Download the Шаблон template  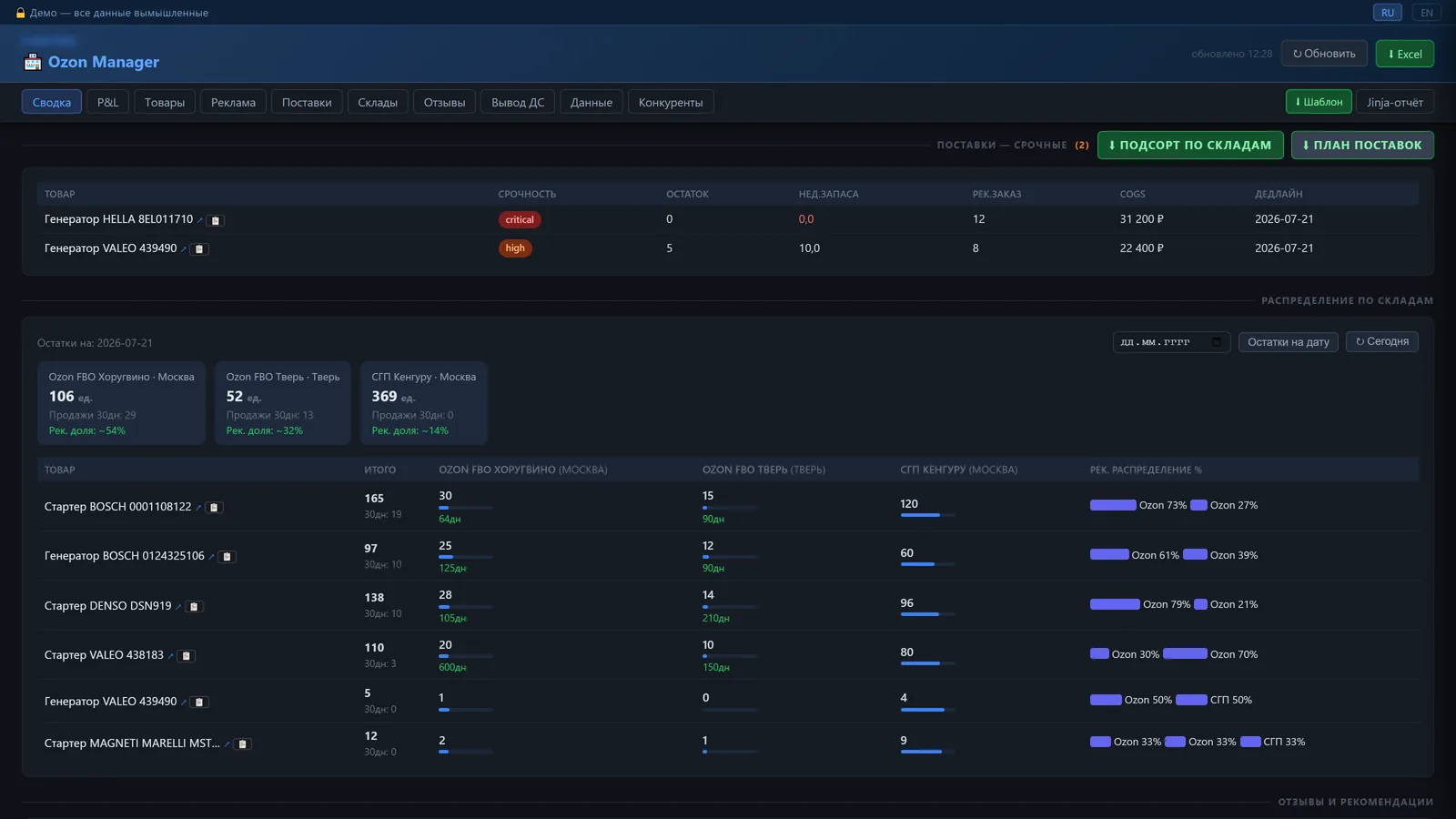[x=1319, y=102]
